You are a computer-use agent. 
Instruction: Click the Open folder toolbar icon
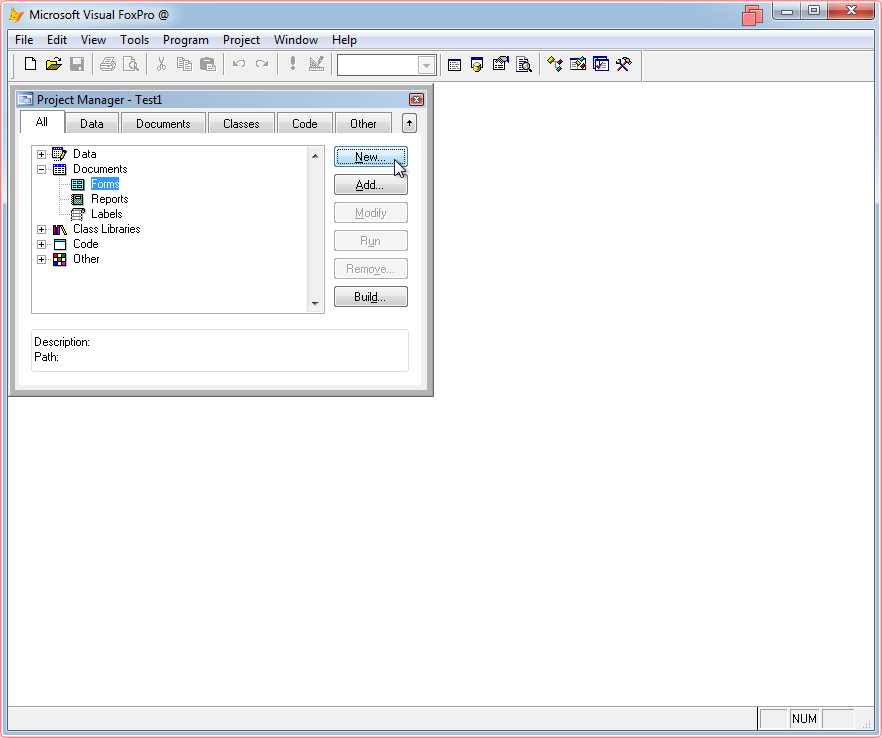[x=53, y=64]
